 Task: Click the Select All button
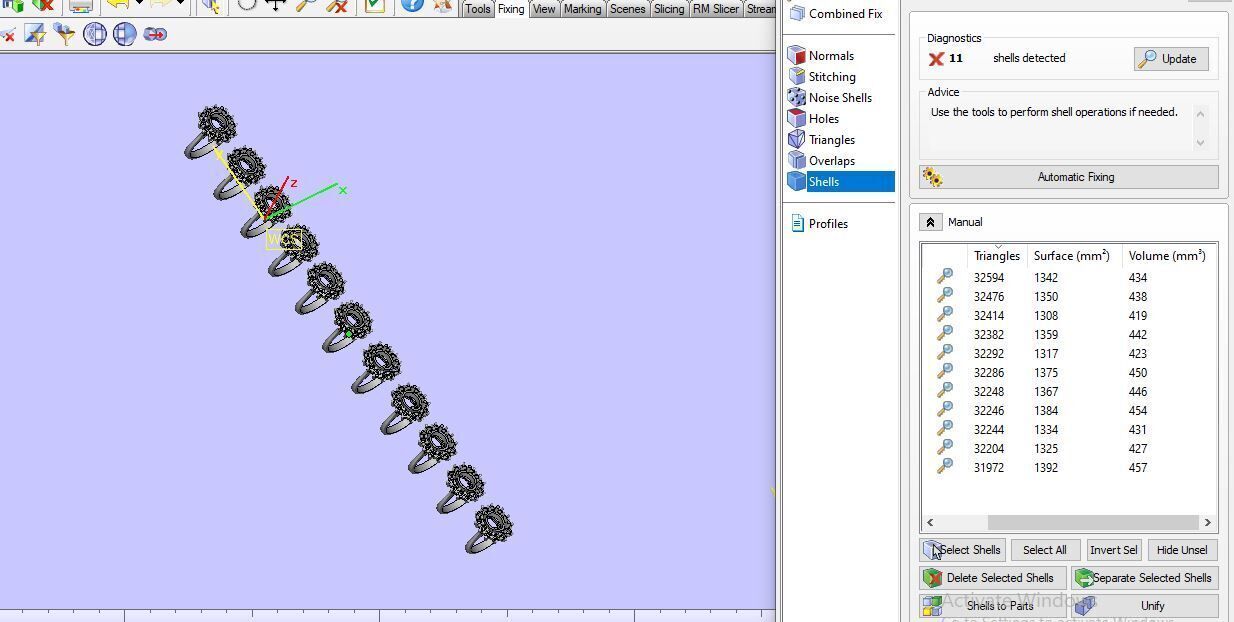pos(1044,550)
